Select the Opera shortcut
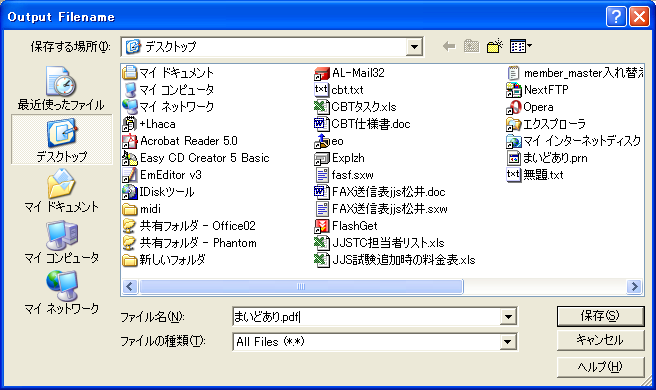The width and height of the screenshot is (656, 390). coord(530,107)
